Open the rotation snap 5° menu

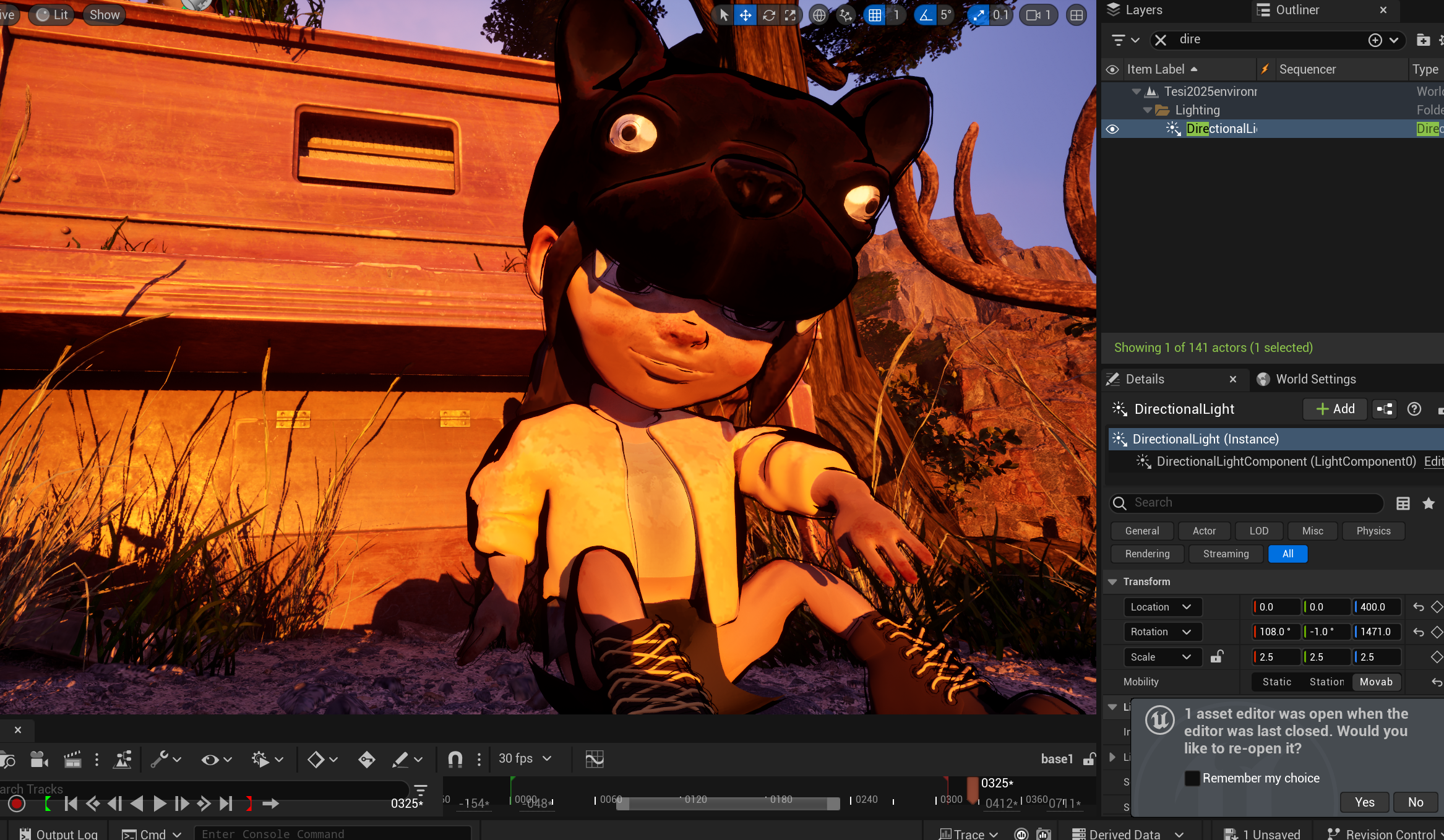click(x=946, y=15)
